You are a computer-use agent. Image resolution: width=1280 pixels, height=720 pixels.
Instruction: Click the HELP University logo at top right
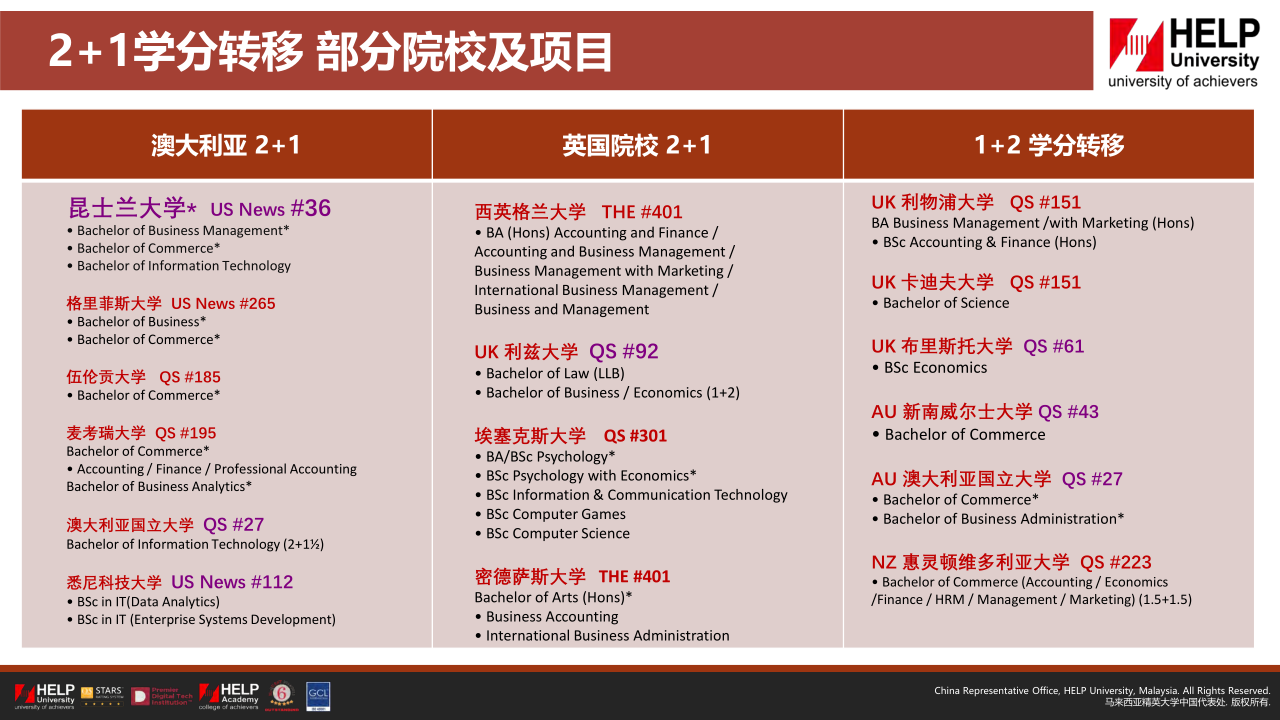tap(1183, 53)
